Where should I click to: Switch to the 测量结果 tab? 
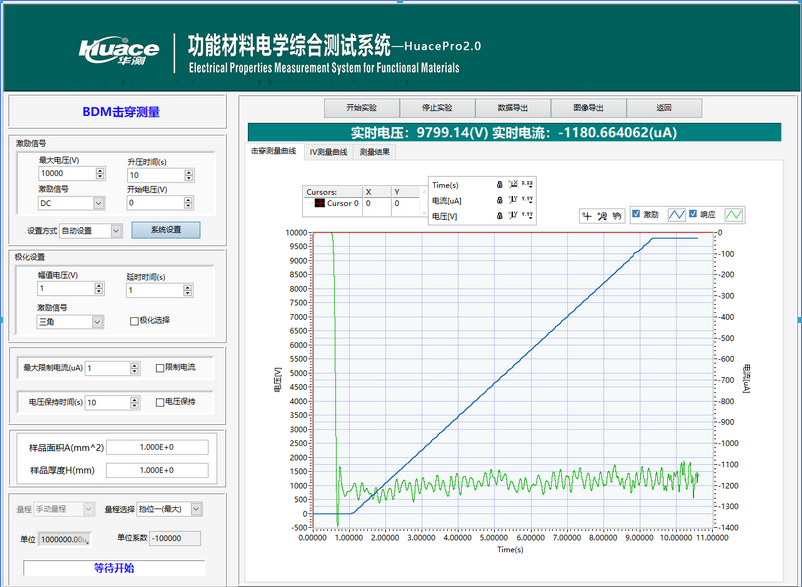click(374, 152)
